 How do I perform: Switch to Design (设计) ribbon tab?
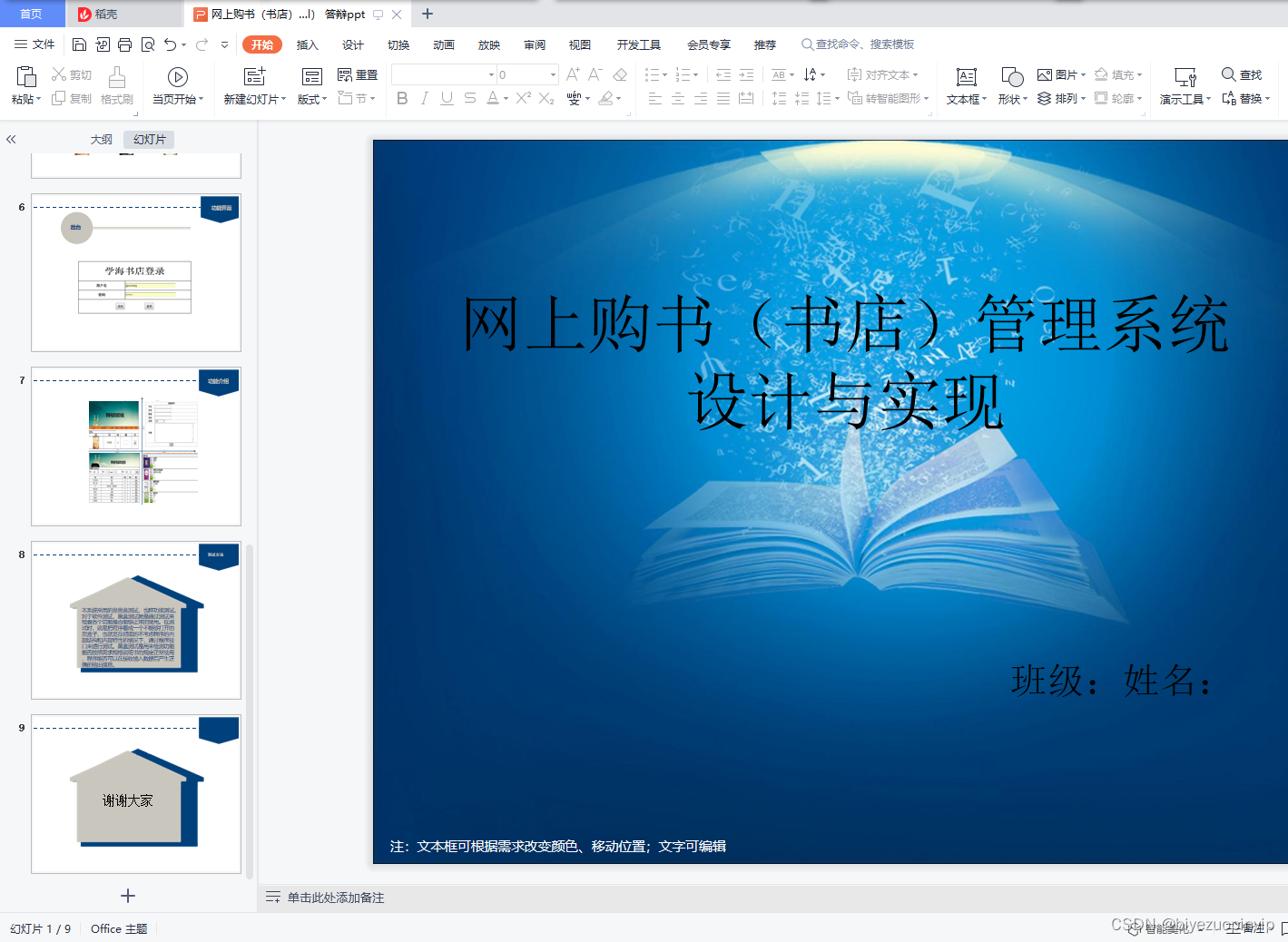[353, 44]
